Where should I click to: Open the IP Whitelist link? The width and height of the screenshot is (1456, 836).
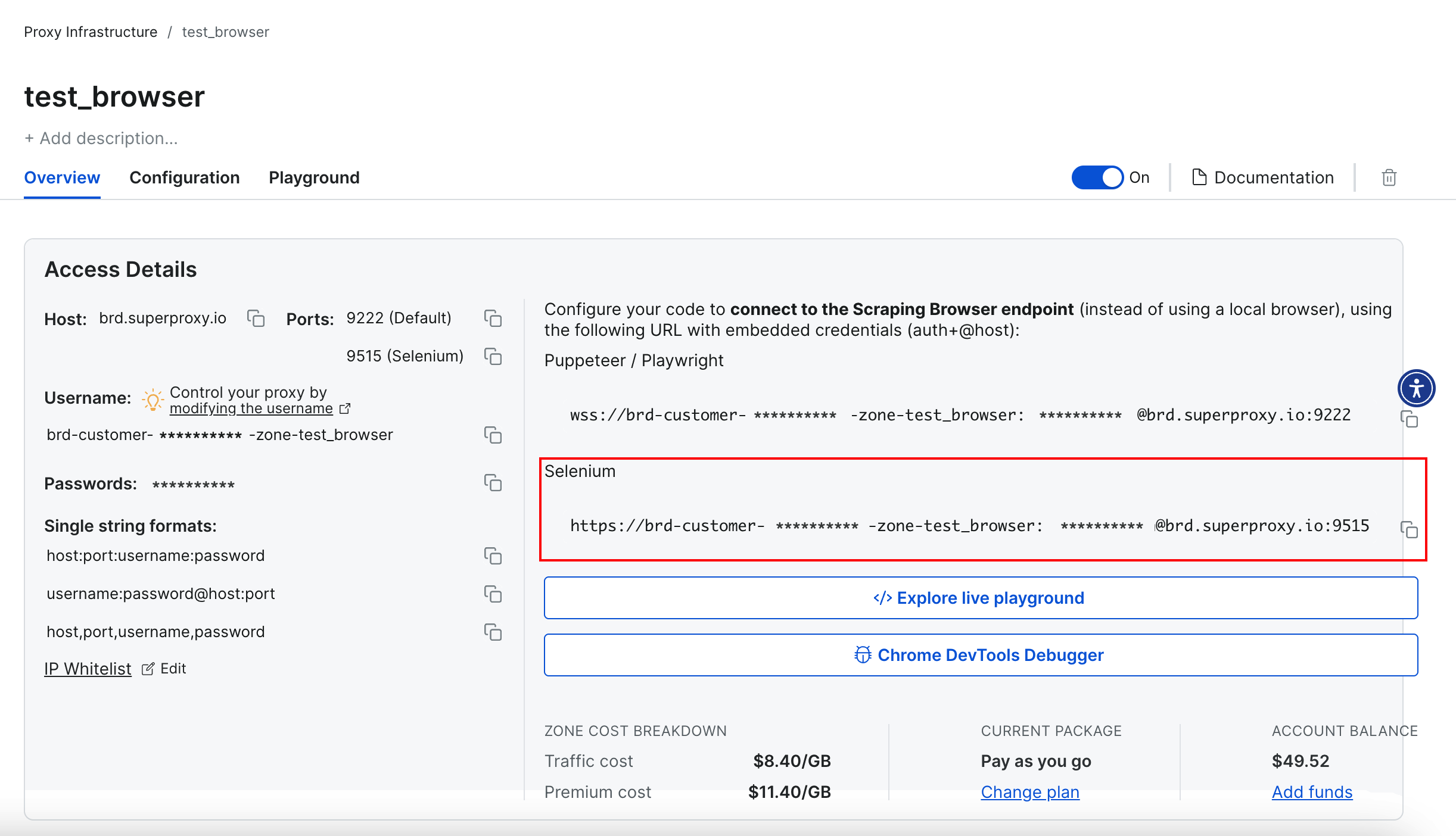(x=88, y=669)
